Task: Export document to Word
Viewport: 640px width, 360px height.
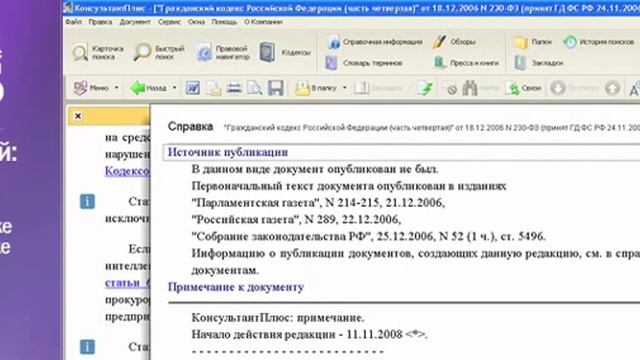Action: point(192,88)
